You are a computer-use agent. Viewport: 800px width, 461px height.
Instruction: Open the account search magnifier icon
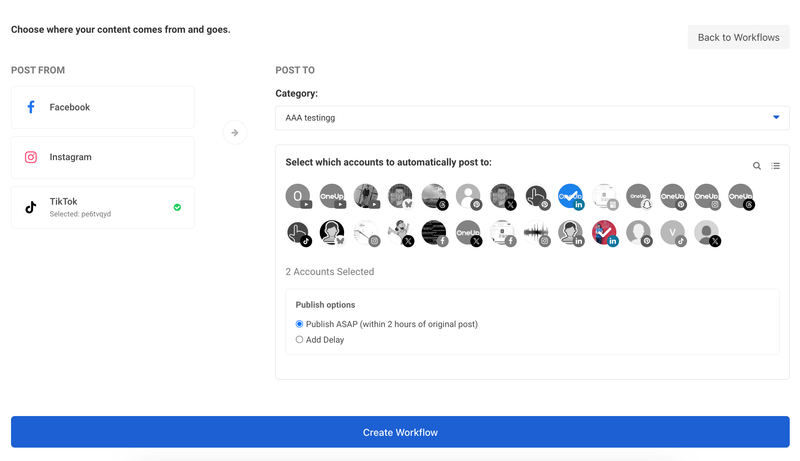click(x=757, y=166)
